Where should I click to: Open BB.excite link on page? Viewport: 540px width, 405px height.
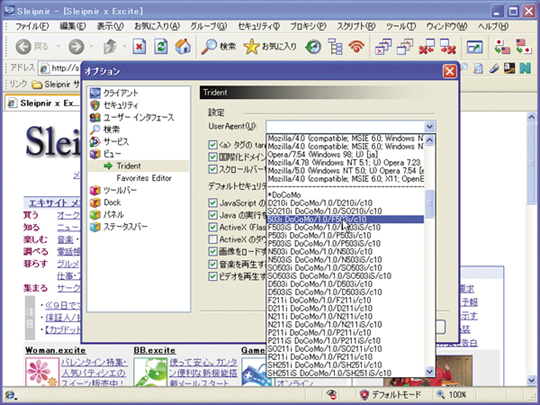coord(155,350)
